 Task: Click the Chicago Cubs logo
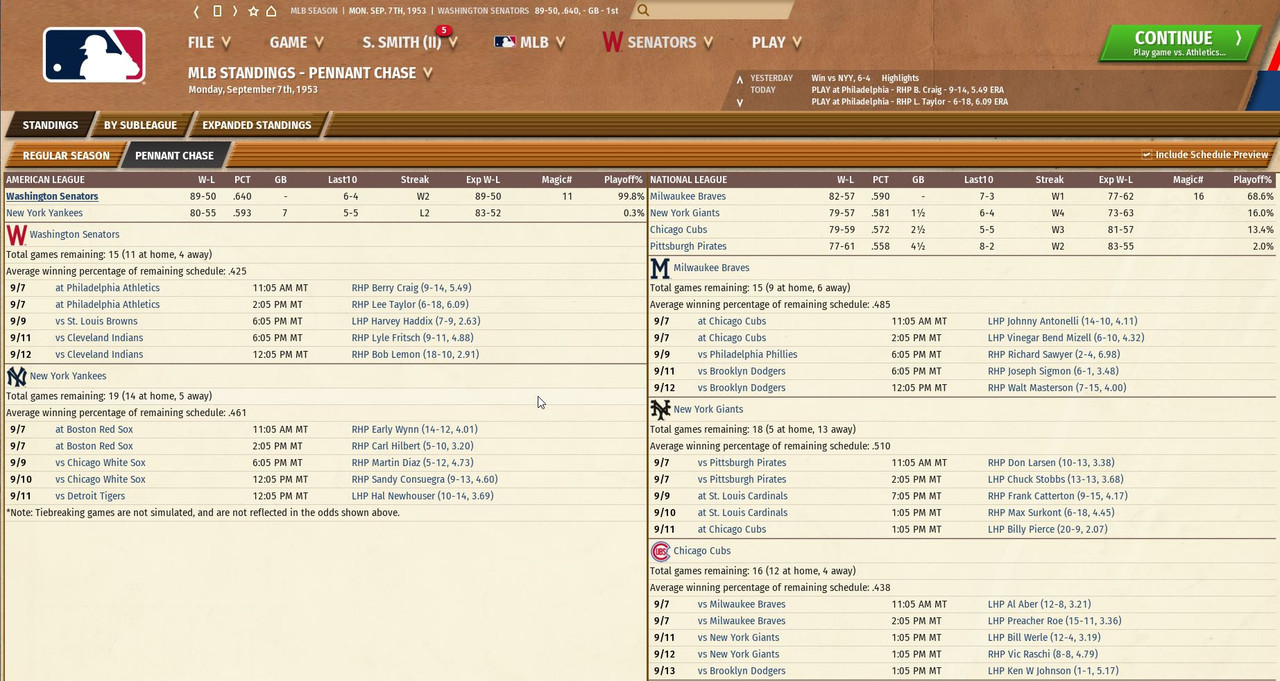[x=660, y=551]
